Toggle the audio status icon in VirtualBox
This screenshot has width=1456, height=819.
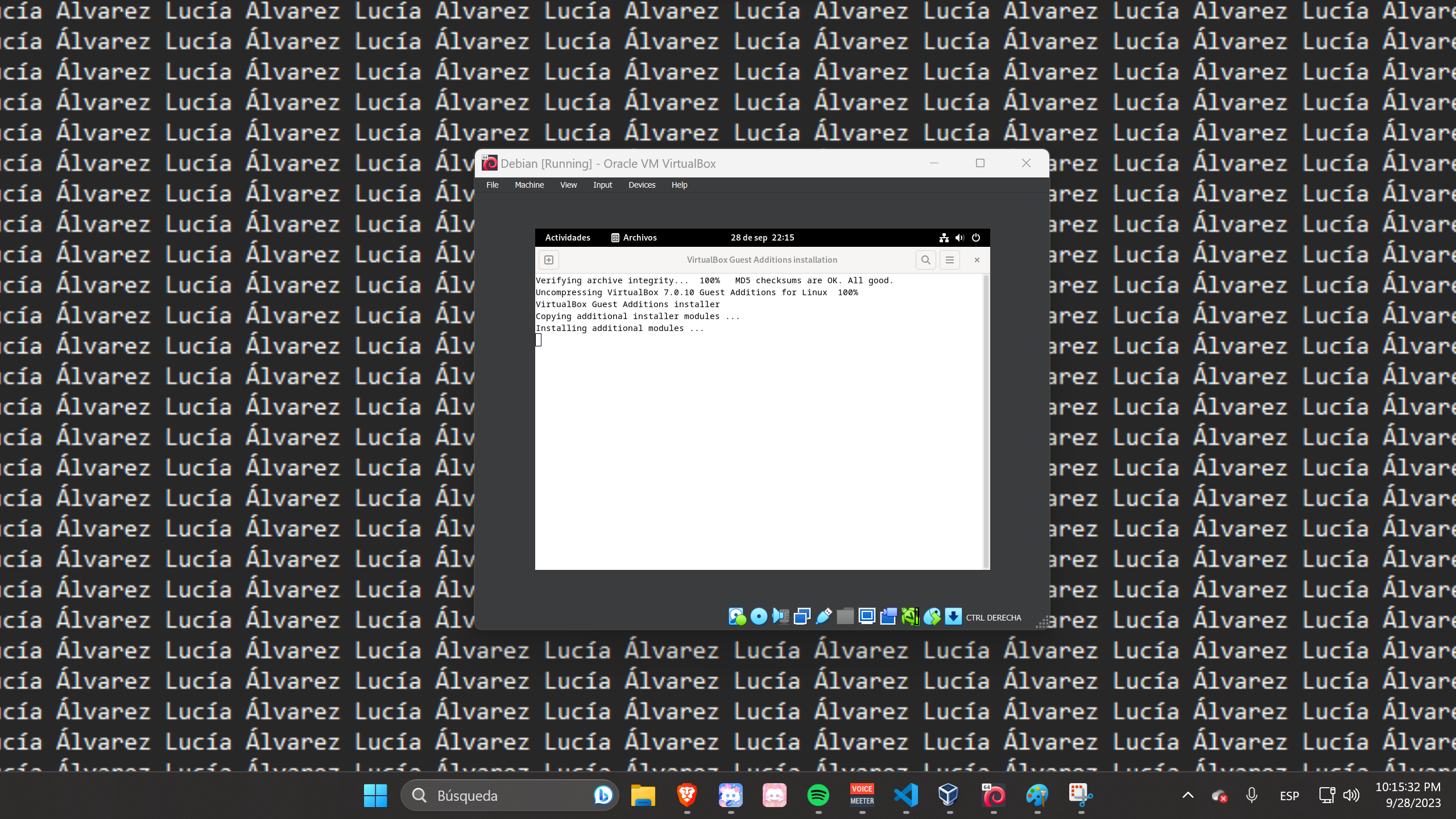click(x=780, y=617)
